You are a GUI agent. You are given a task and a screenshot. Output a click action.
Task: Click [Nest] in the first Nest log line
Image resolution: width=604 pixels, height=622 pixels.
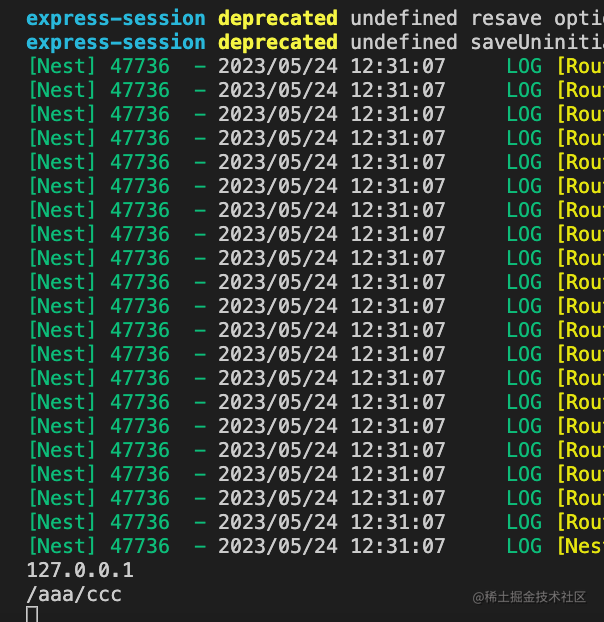tap(61, 66)
